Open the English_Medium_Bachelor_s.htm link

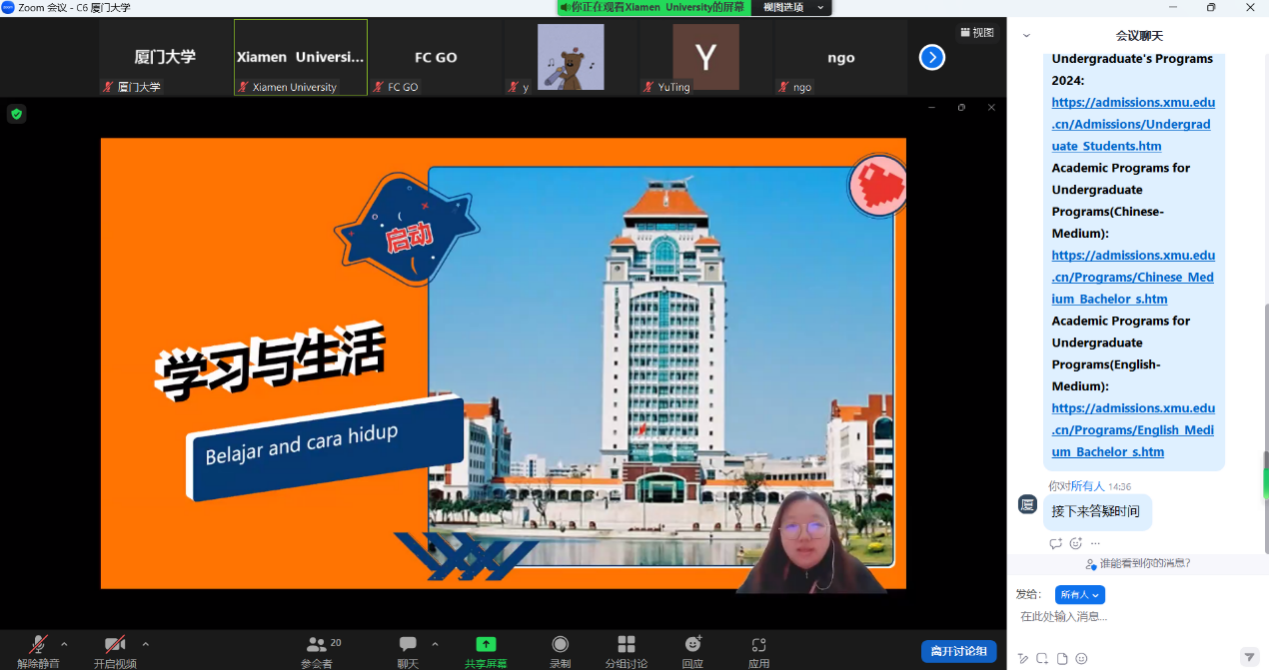click(x=1132, y=430)
